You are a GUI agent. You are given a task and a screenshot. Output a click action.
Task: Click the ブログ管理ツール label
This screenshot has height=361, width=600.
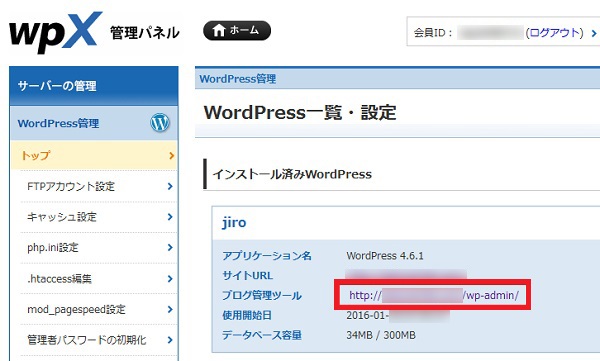(x=262, y=296)
